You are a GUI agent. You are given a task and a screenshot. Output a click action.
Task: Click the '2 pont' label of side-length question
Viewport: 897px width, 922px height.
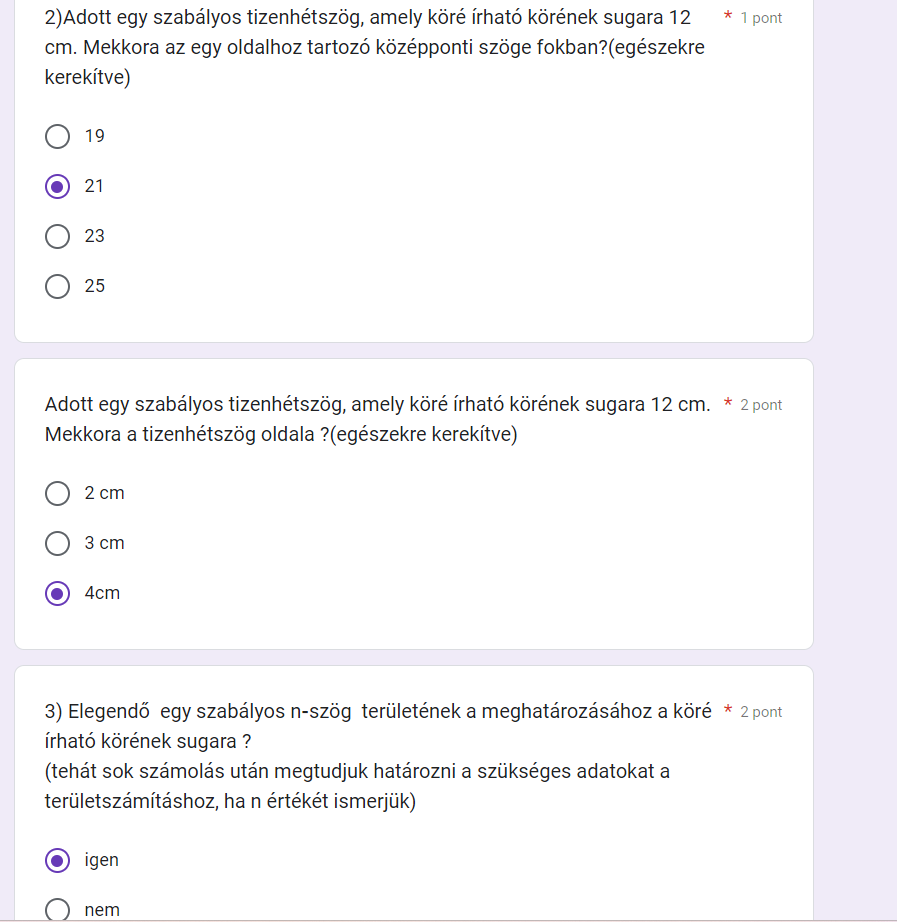pyautogui.click(x=761, y=405)
